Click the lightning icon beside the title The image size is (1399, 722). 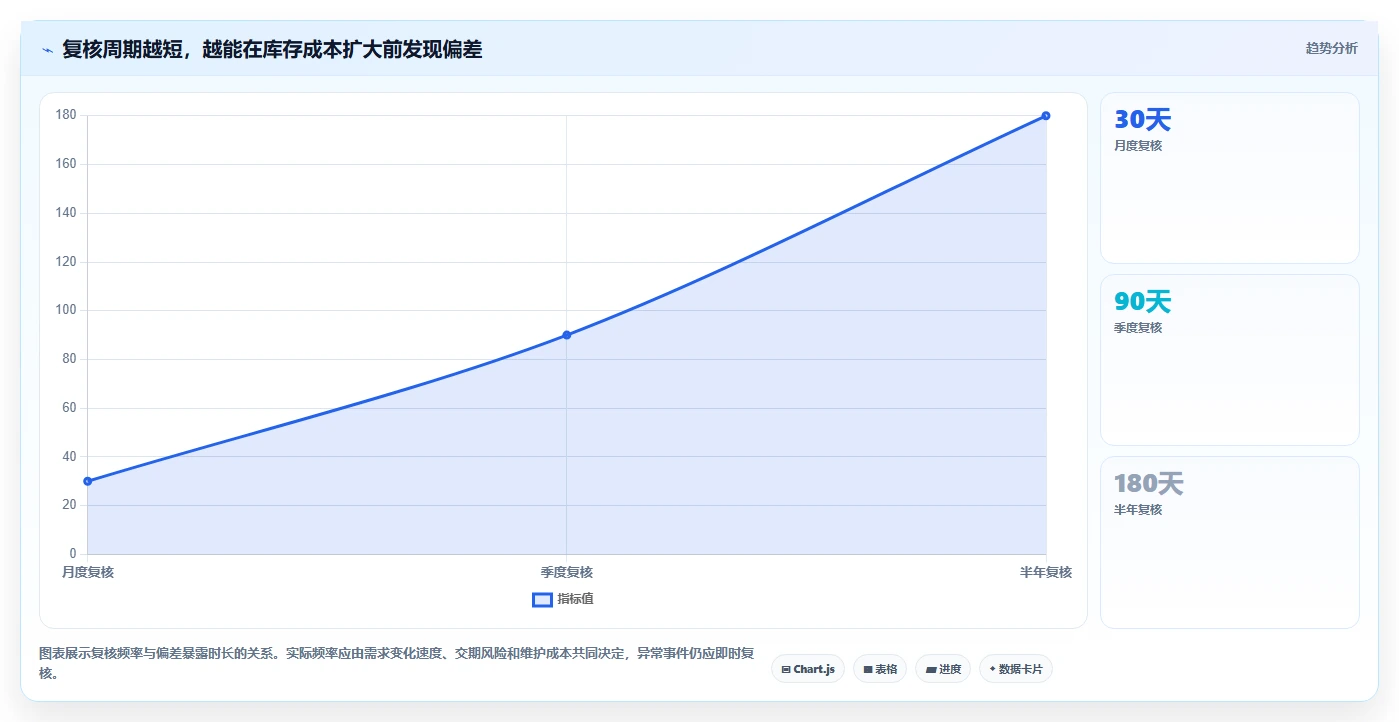tap(47, 50)
